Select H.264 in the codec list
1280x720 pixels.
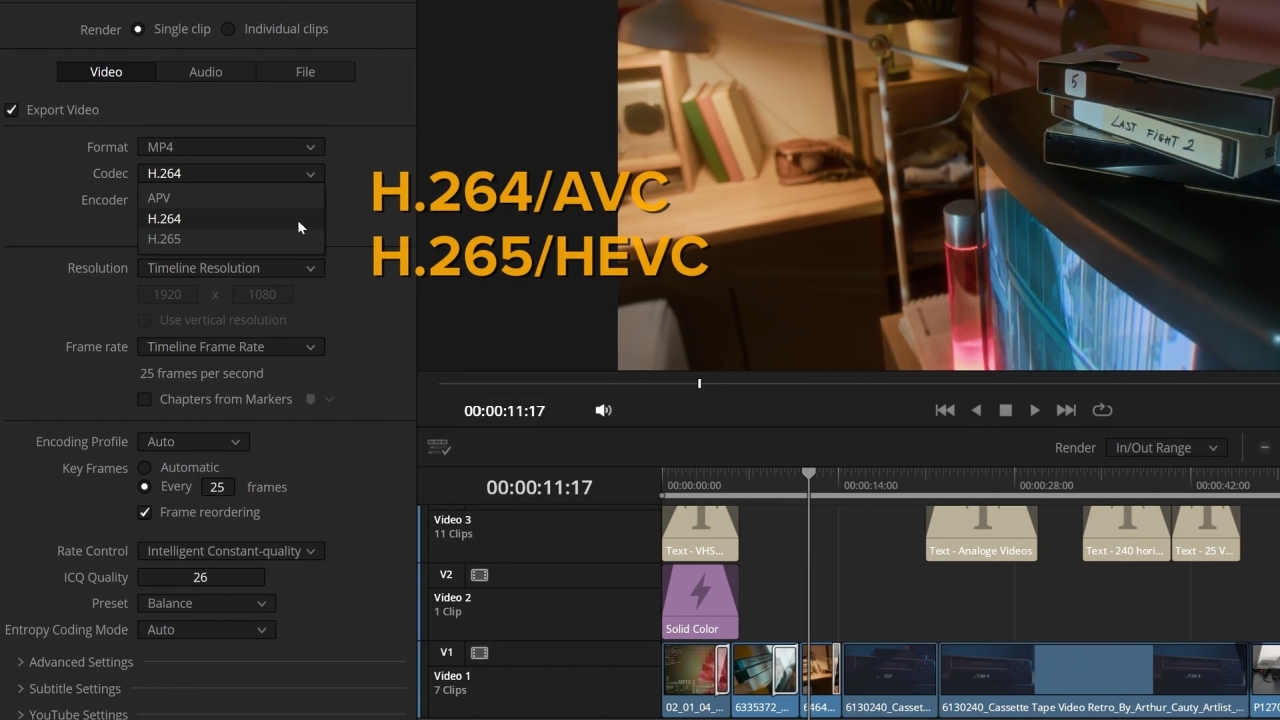click(x=231, y=218)
